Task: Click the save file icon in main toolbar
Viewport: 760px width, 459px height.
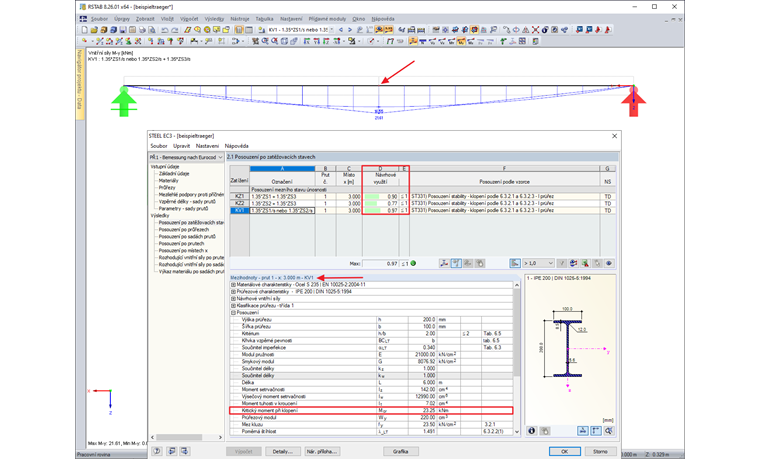Action: point(123,30)
